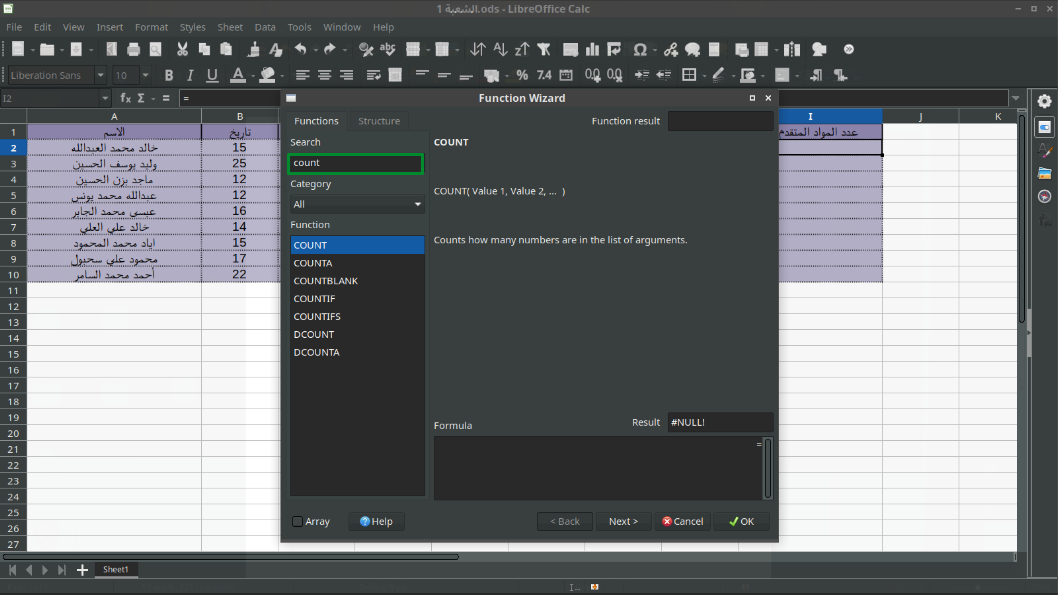Select COUNTIF in the function list
This screenshot has width=1058, height=595.
tap(314, 298)
